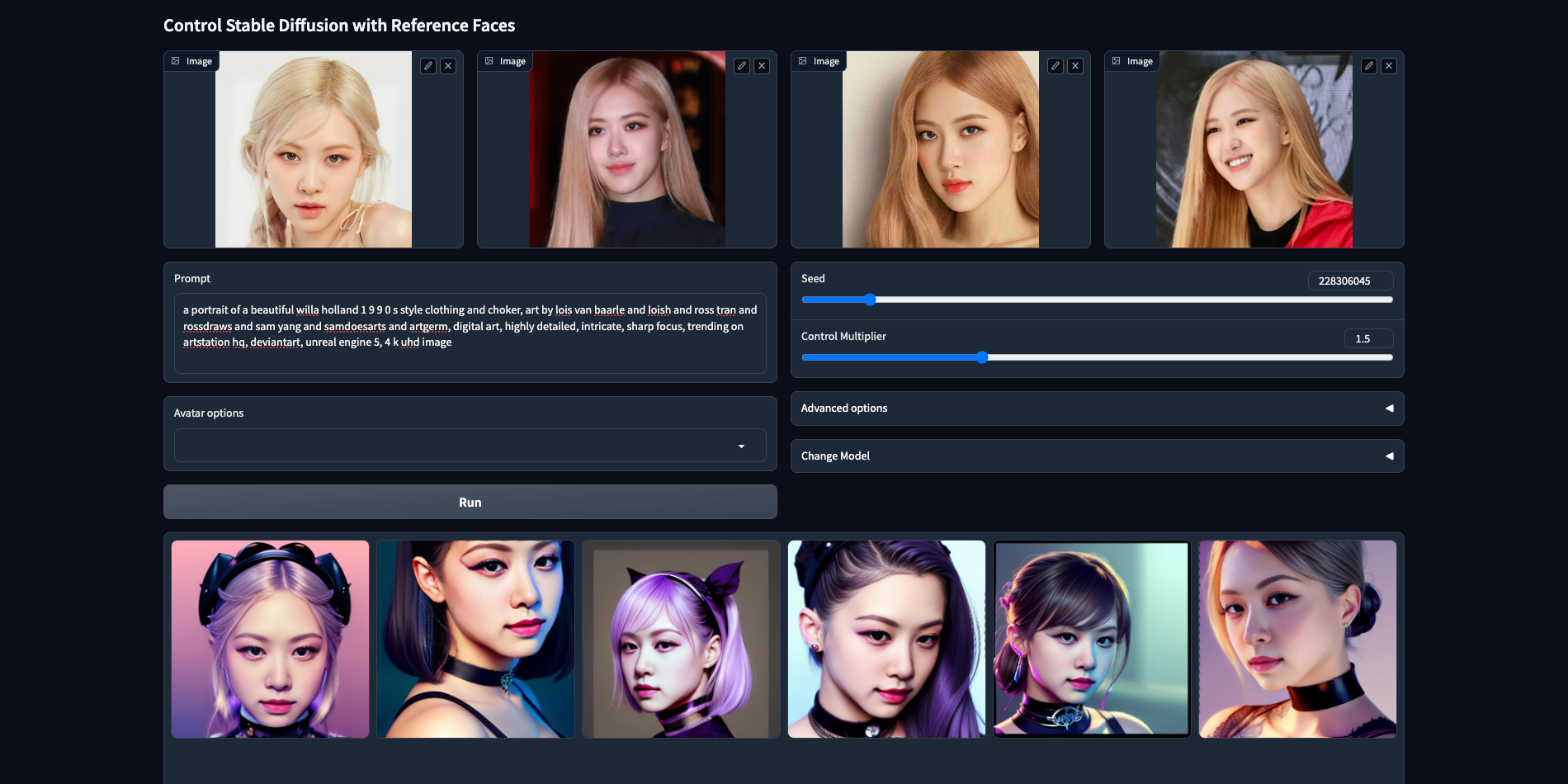Viewport: 1568px width, 784px height.
Task: Edit the third reference image with pencil icon
Action: [1056, 66]
